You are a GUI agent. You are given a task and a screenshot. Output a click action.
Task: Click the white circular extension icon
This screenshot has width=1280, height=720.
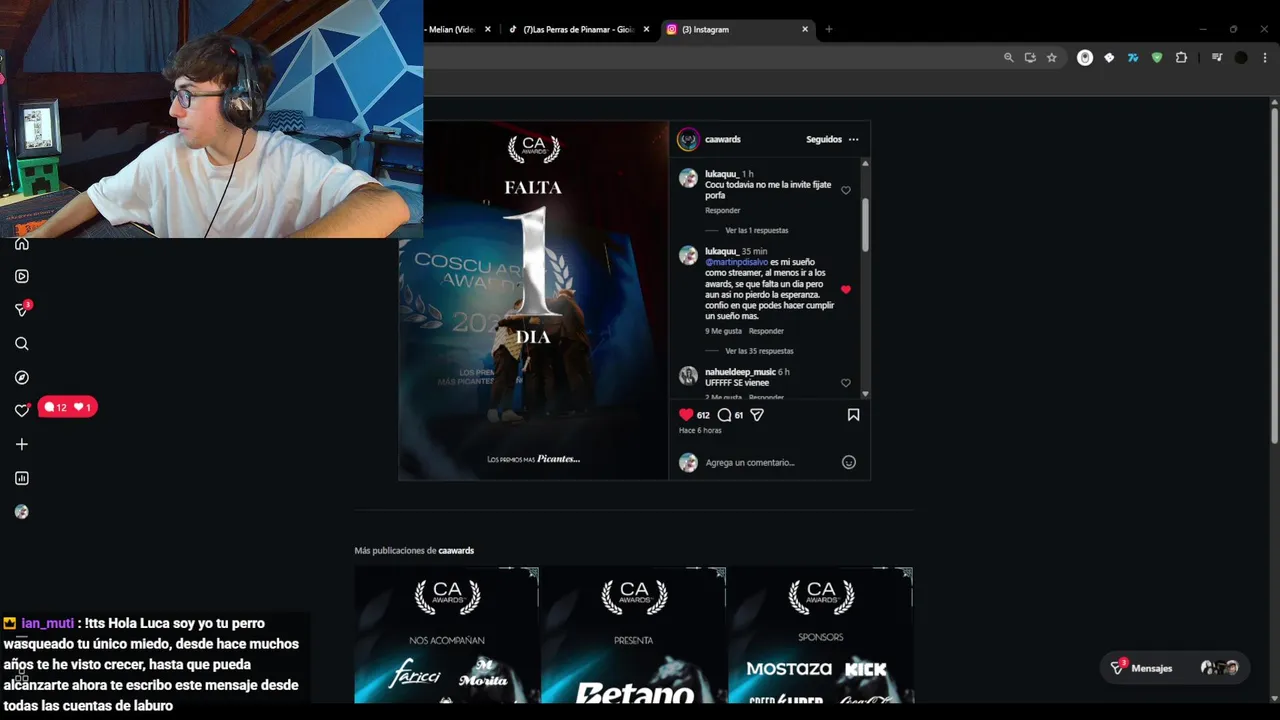pyautogui.click(x=1085, y=58)
